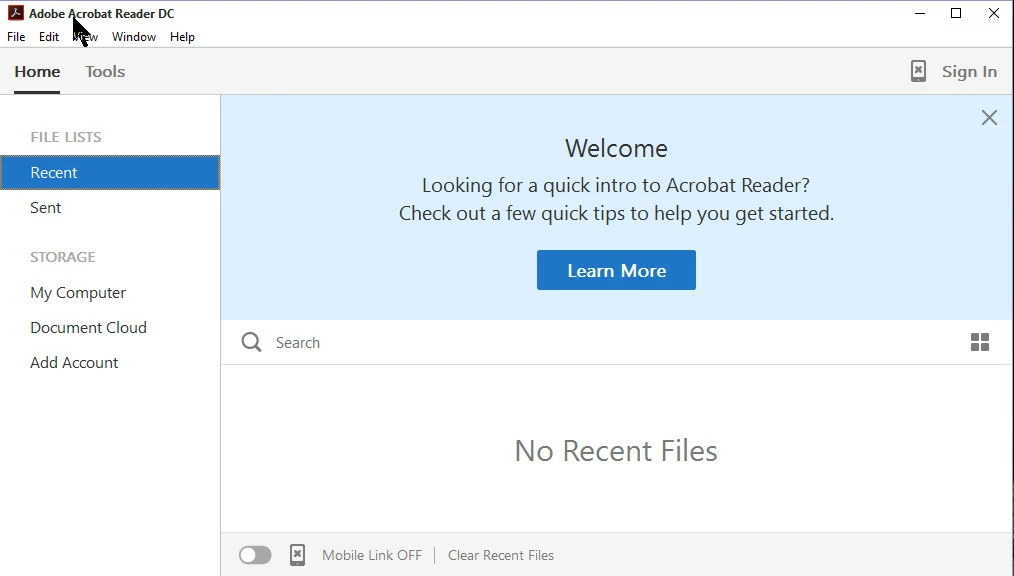Toggle the Mobile Link switch on

click(255, 555)
